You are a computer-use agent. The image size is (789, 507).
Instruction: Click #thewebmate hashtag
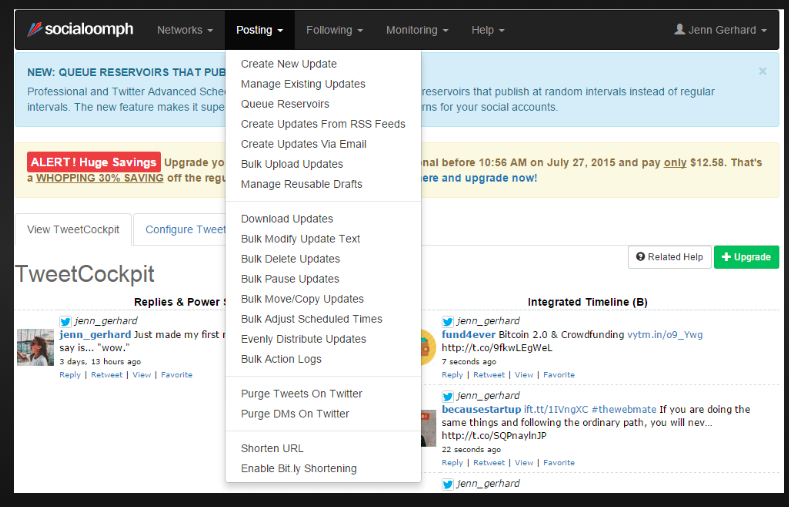click(624, 409)
